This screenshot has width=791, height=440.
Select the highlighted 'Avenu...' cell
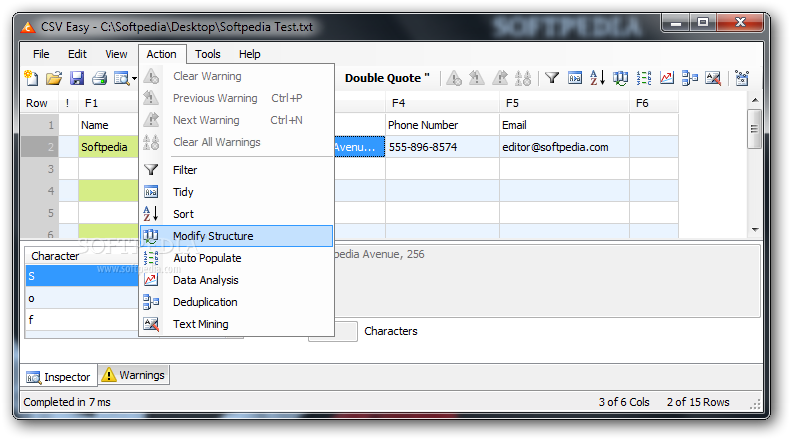[x=359, y=147]
